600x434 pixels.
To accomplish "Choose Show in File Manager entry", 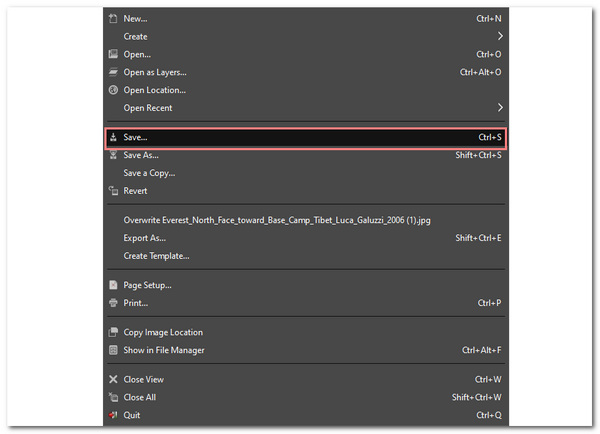I will tap(306, 350).
